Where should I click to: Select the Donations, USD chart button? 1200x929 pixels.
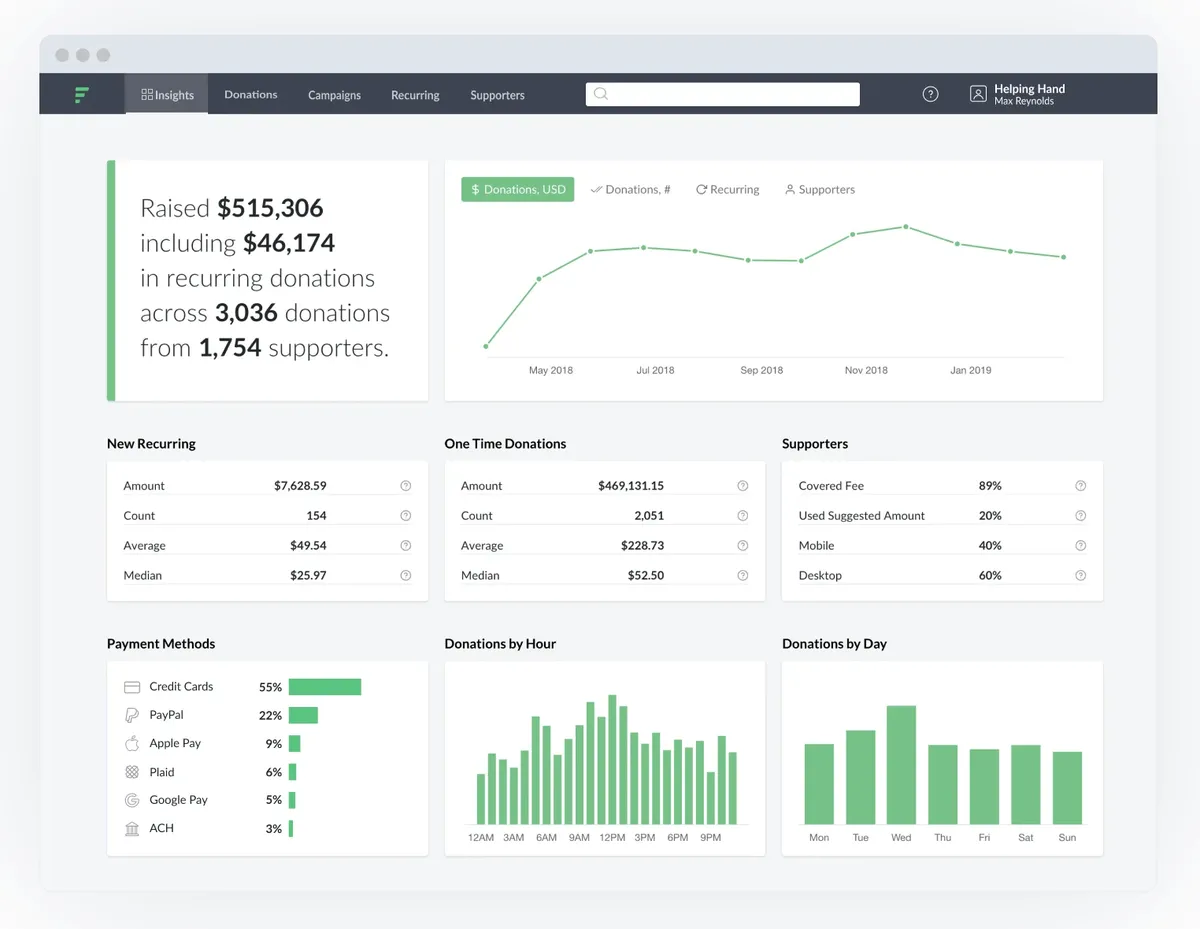pos(518,189)
